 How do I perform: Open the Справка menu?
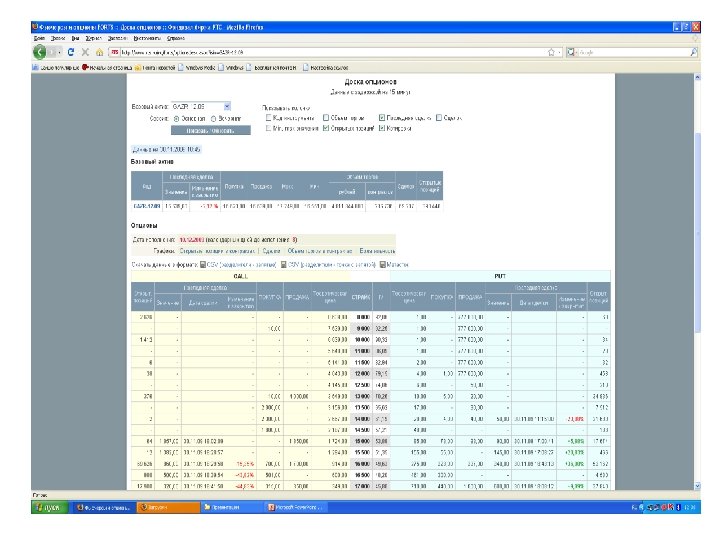coord(176,38)
